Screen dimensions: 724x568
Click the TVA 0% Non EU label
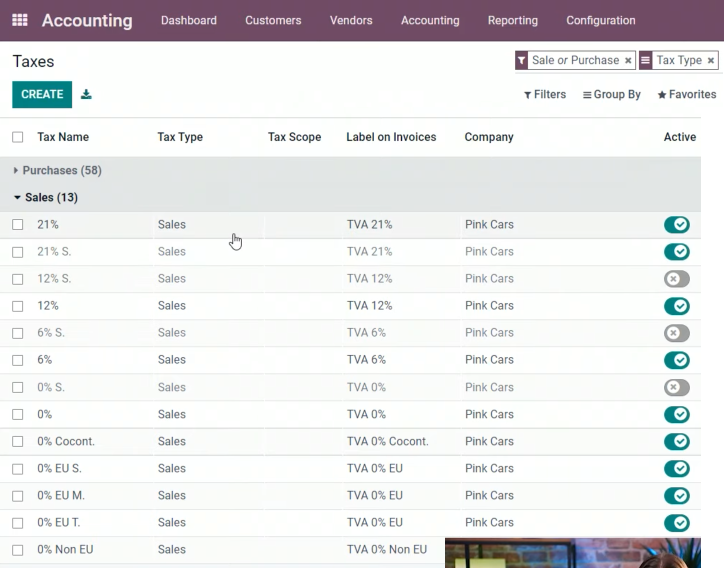[x=387, y=550]
